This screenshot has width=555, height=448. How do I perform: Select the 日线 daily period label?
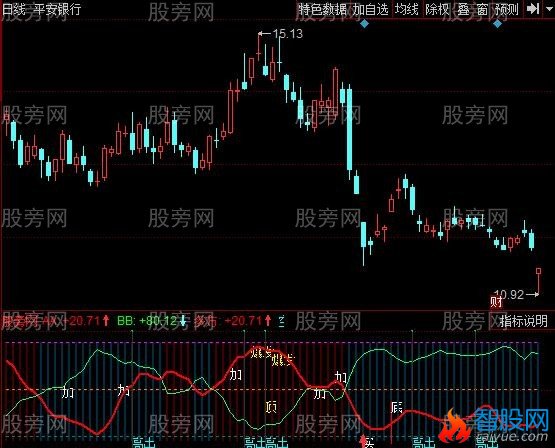(x=13, y=9)
